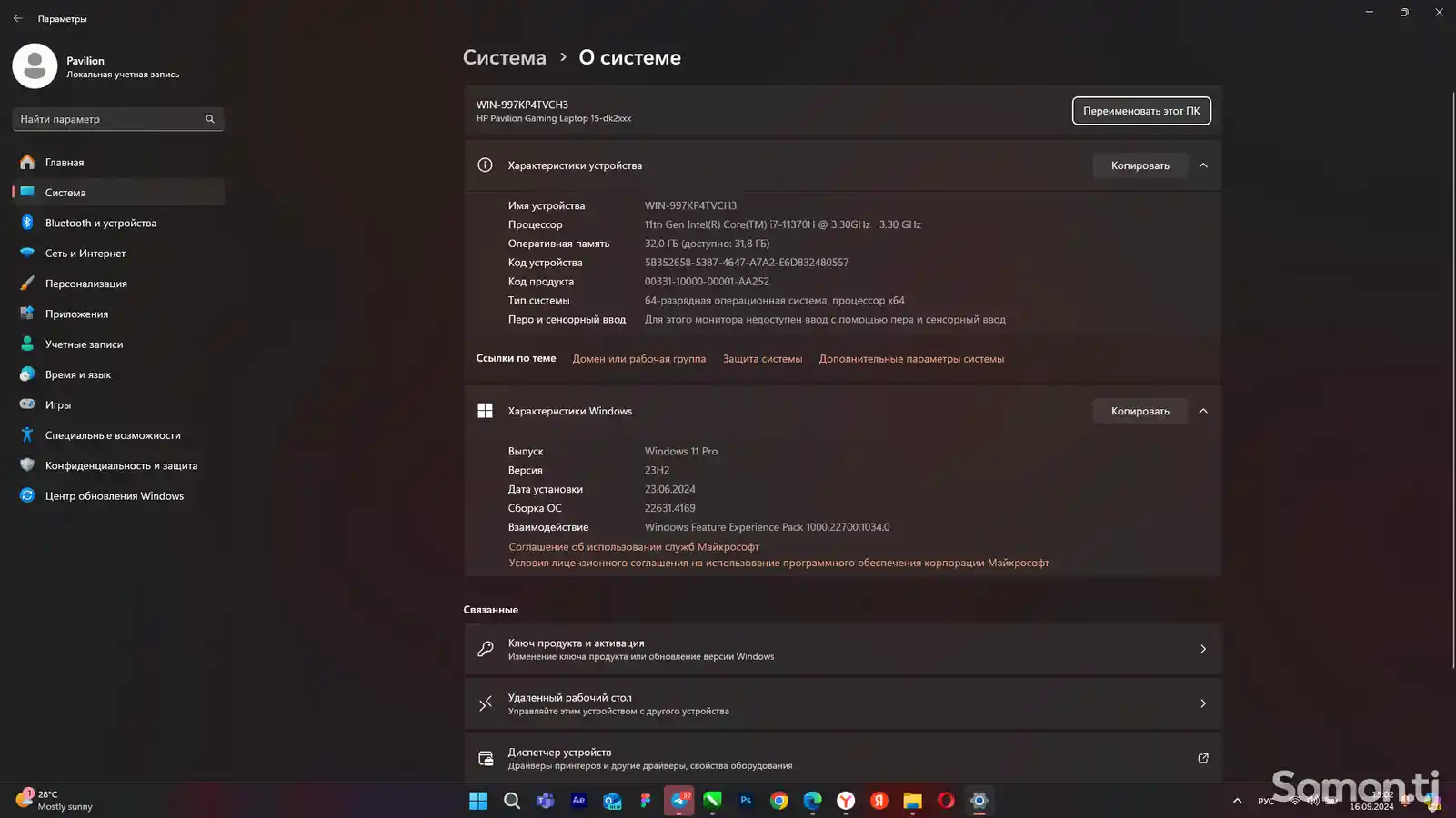This screenshot has width=1456, height=818.
Task: Select Система in the sidebar
Action: click(x=118, y=193)
